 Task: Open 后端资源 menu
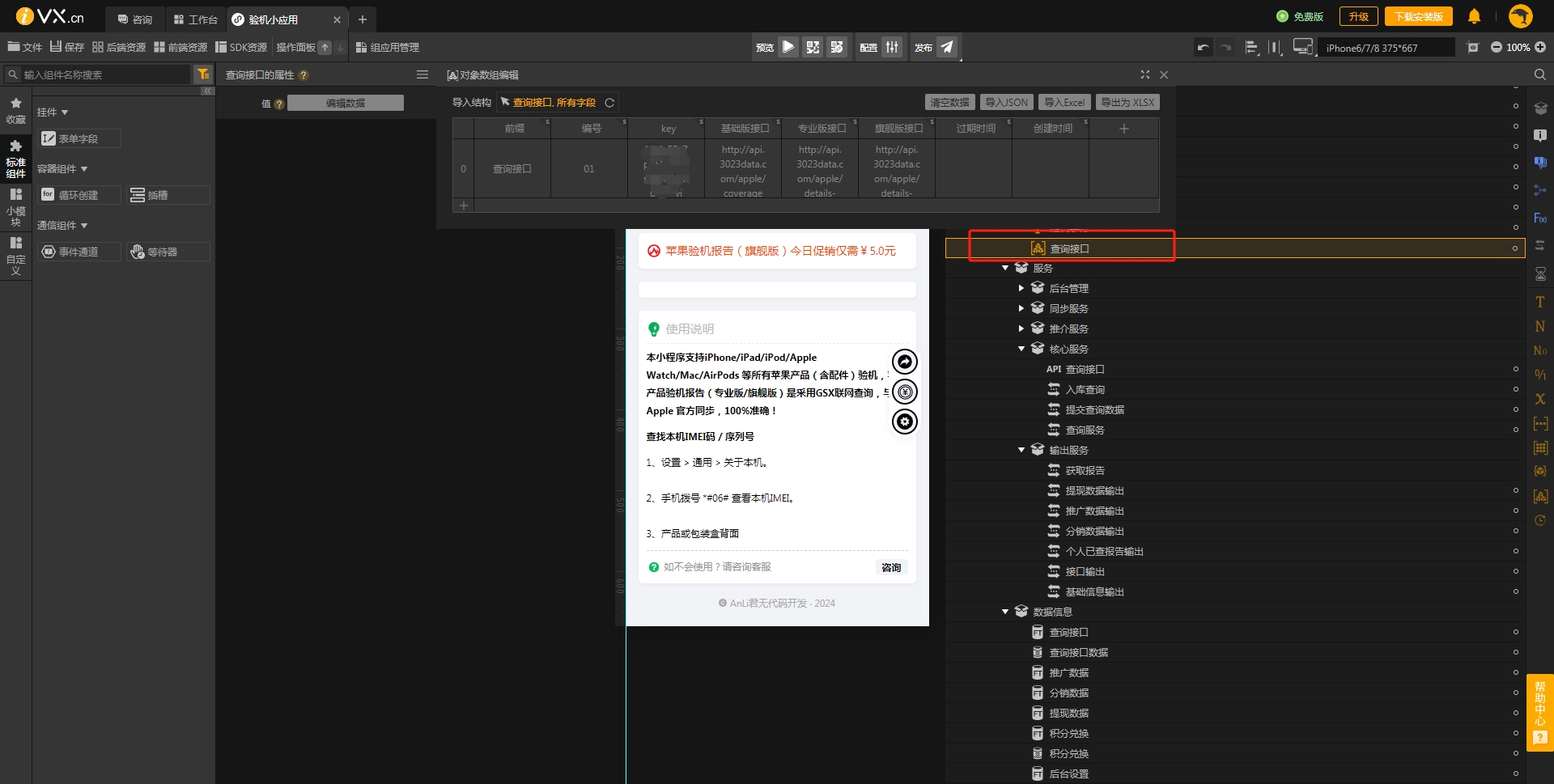[119, 48]
